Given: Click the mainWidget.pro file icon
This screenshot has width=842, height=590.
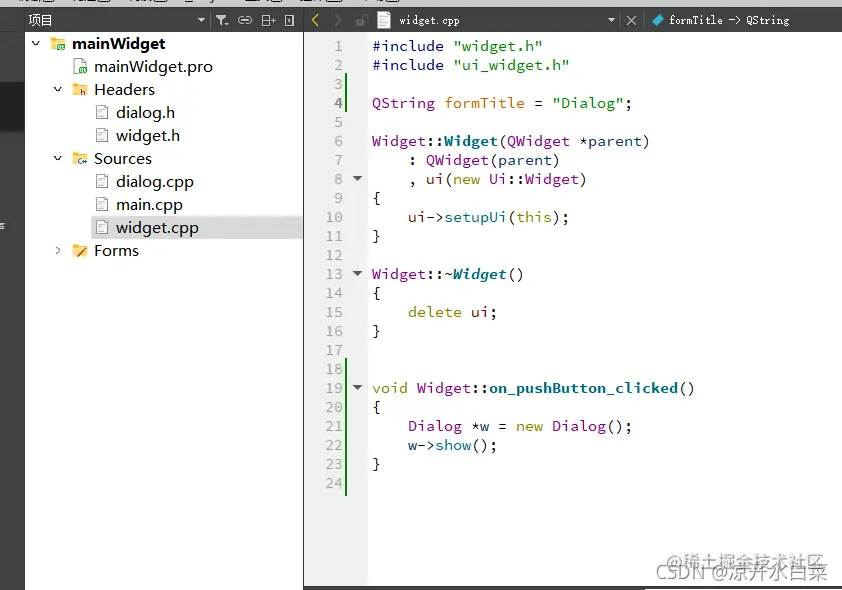Looking at the screenshot, I should click(x=80, y=67).
